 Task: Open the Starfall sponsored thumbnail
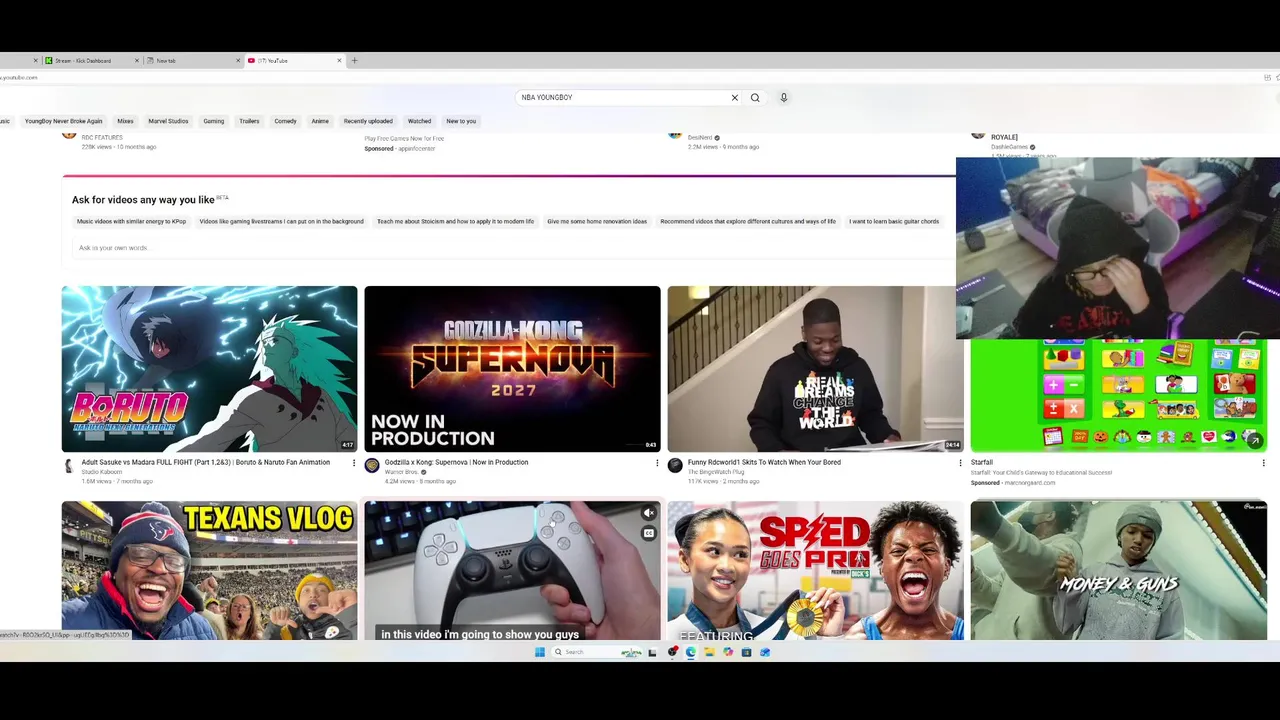click(x=1118, y=396)
